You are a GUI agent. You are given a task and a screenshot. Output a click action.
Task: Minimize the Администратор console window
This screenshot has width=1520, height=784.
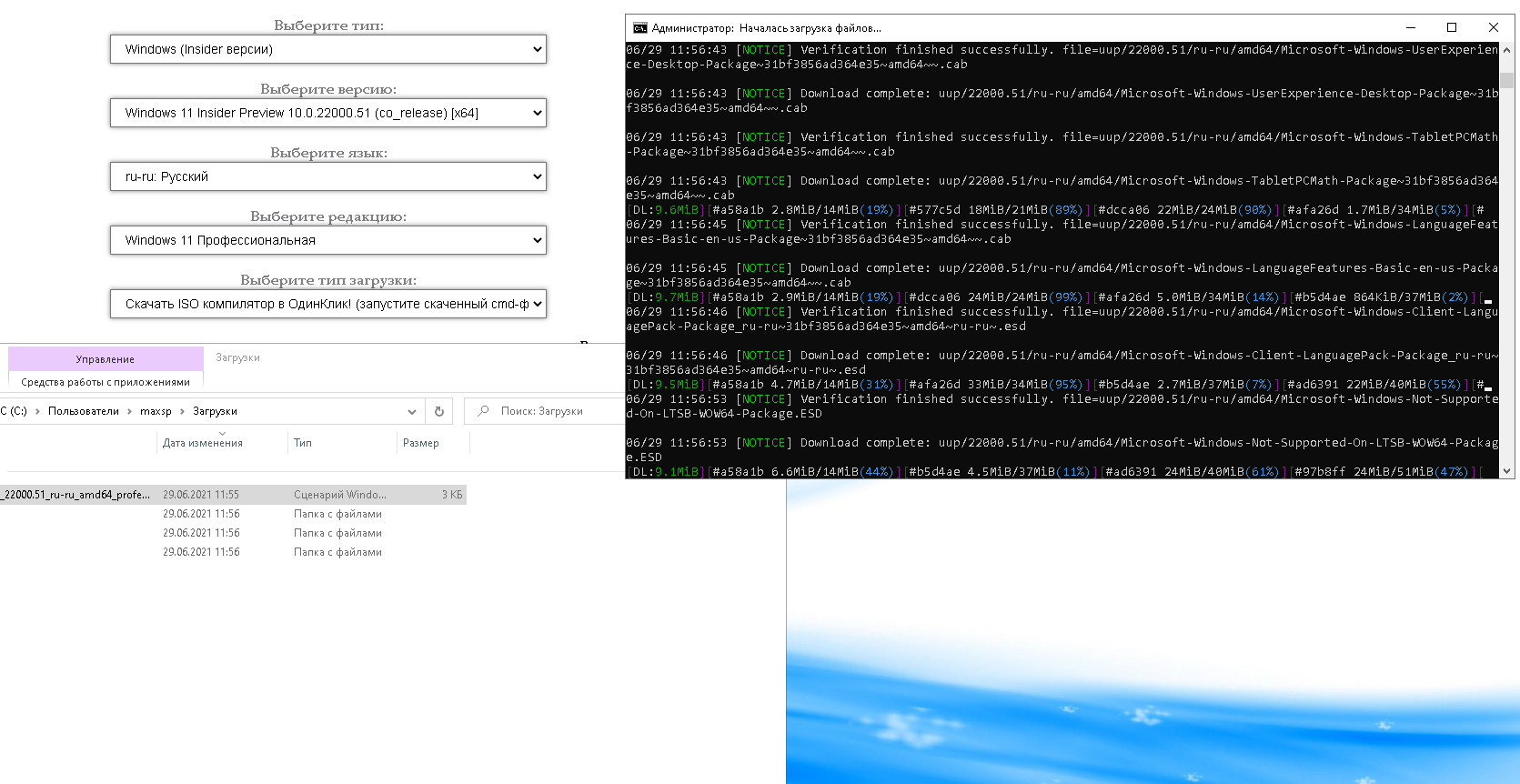(1411, 28)
